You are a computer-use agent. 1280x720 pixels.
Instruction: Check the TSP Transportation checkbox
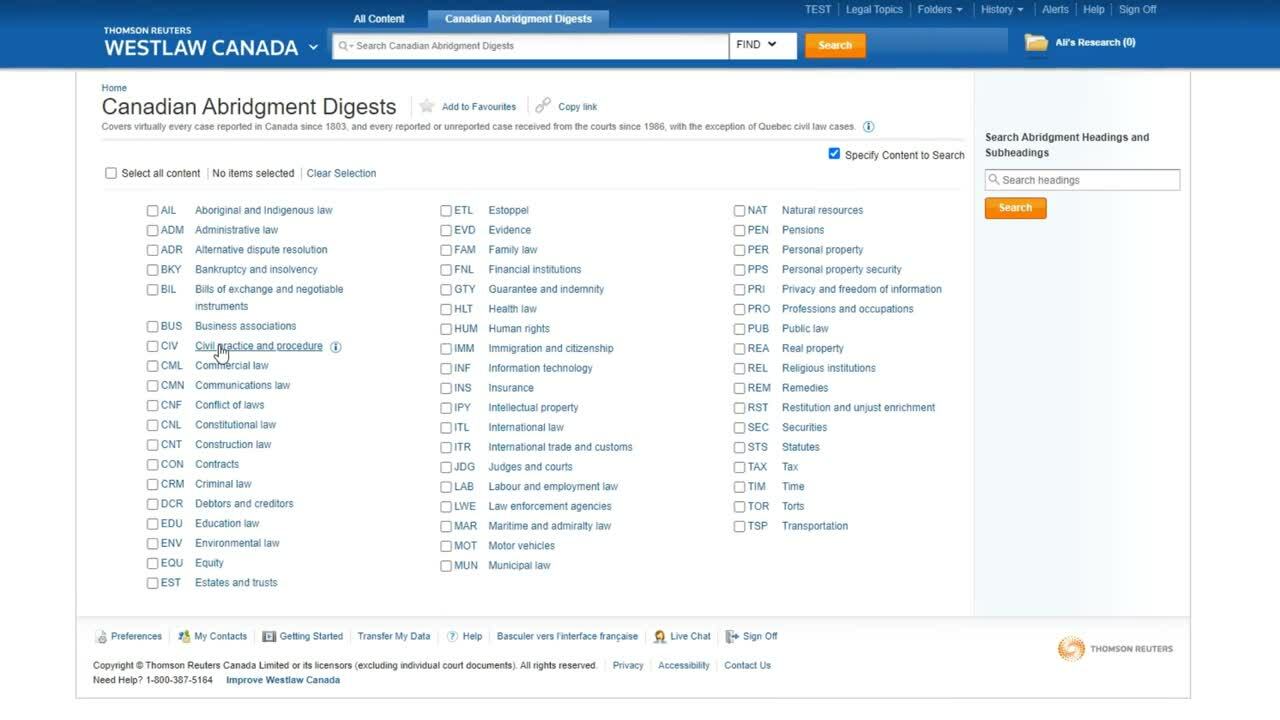coord(739,526)
